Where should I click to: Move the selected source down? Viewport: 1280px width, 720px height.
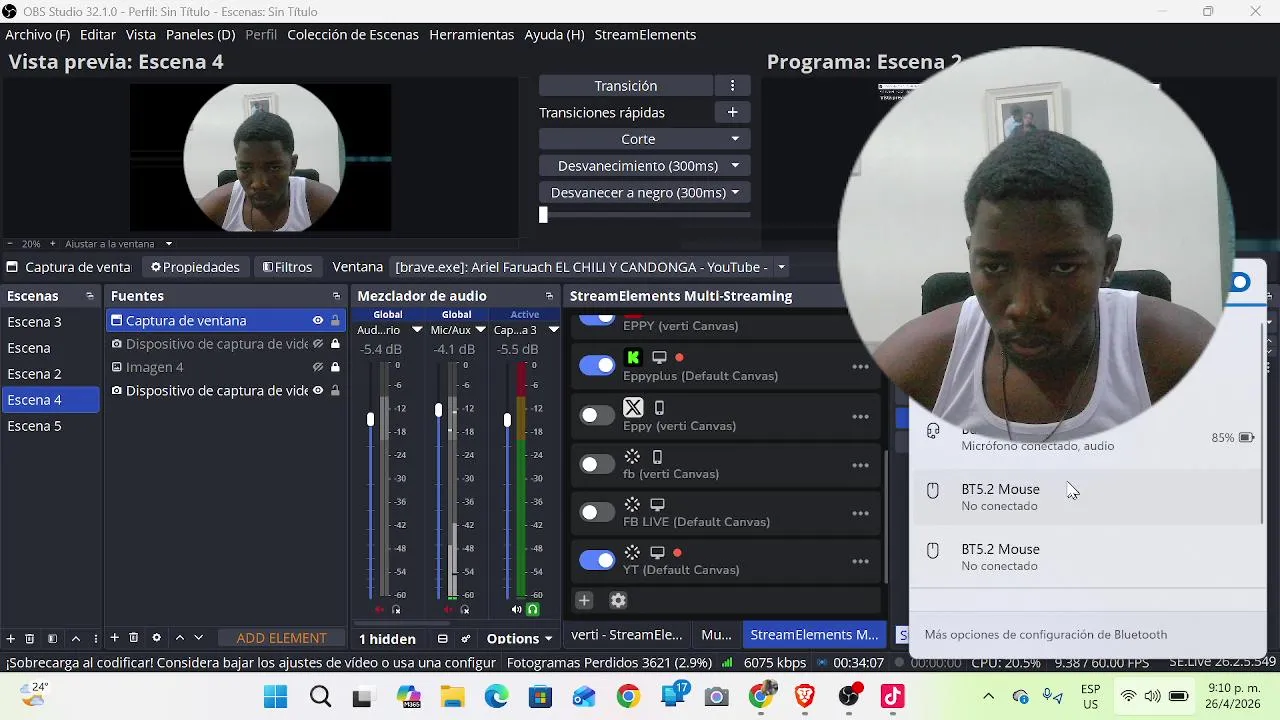(x=199, y=638)
